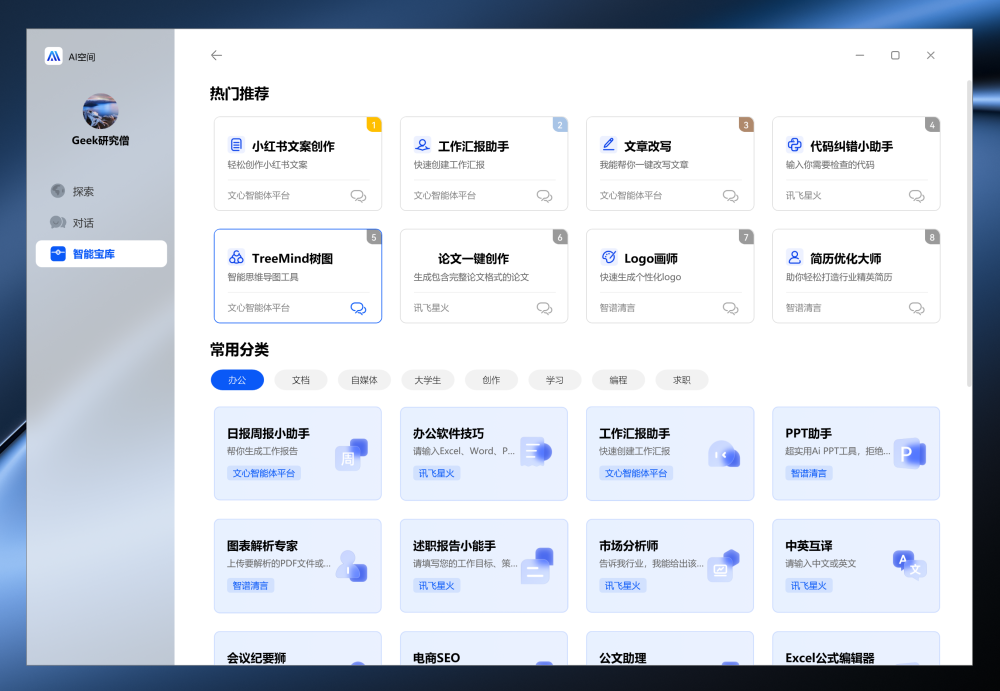This screenshot has height=691, width=1000.
Task: Open the 办公软件技巧 card
Action: (x=483, y=453)
